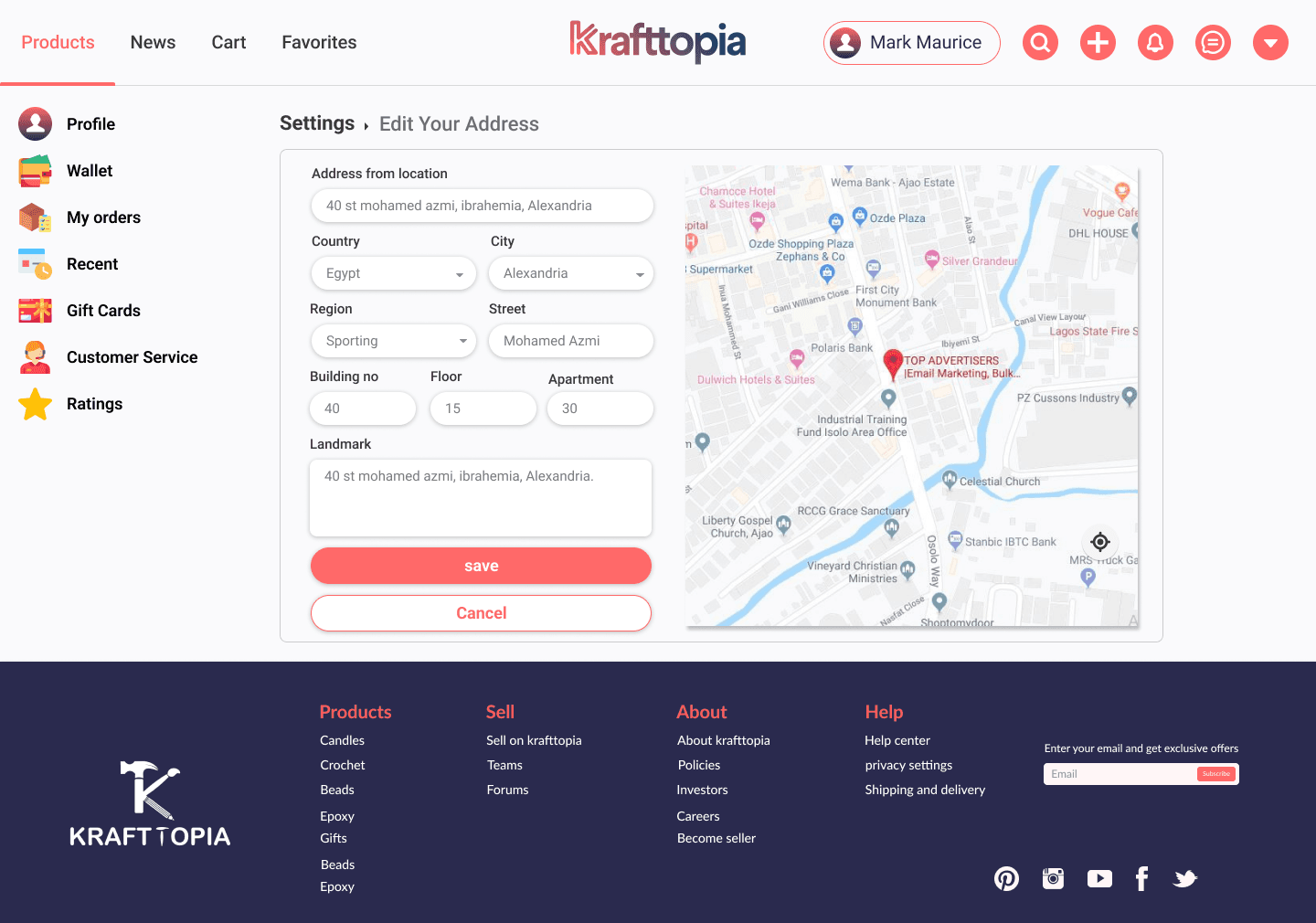1316x923 pixels.
Task: Click the search icon in the header
Action: pyautogui.click(x=1040, y=43)
